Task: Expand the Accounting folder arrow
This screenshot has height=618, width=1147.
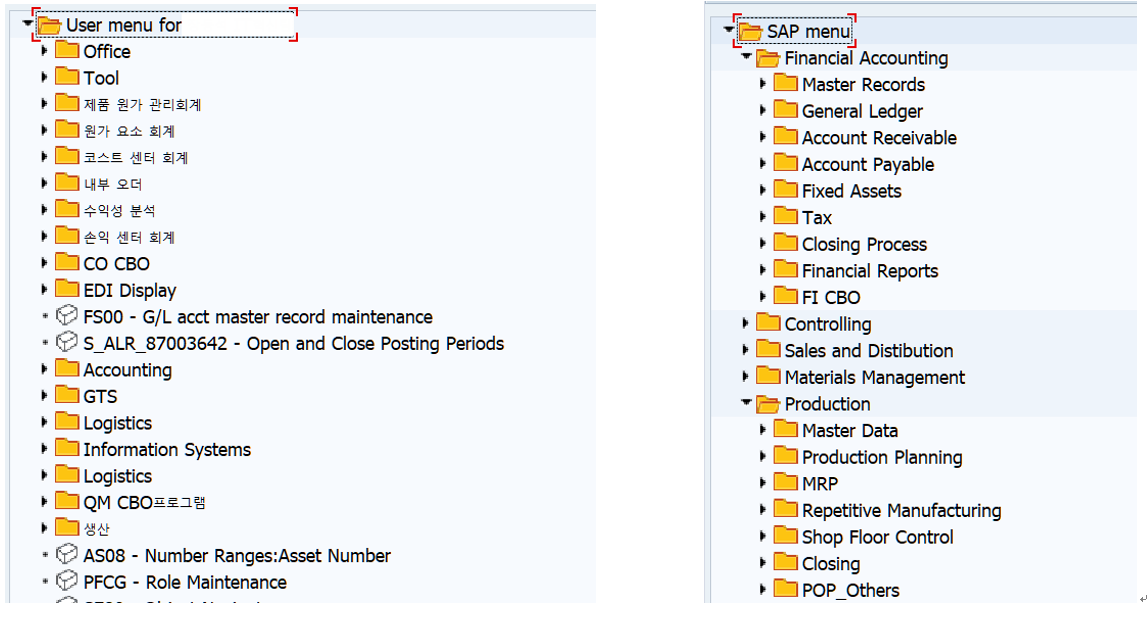Action: tap(45, 369)
